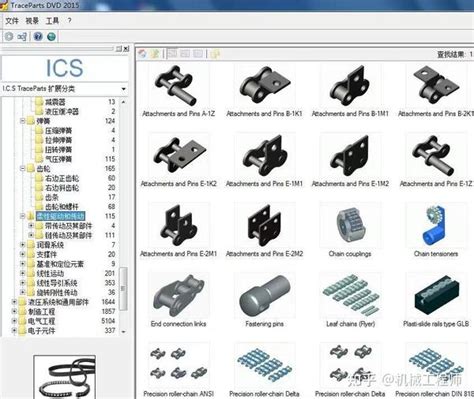Click the gray round back button icon
474x399 pixels.
pyautogui.click(x=9, y=36)
